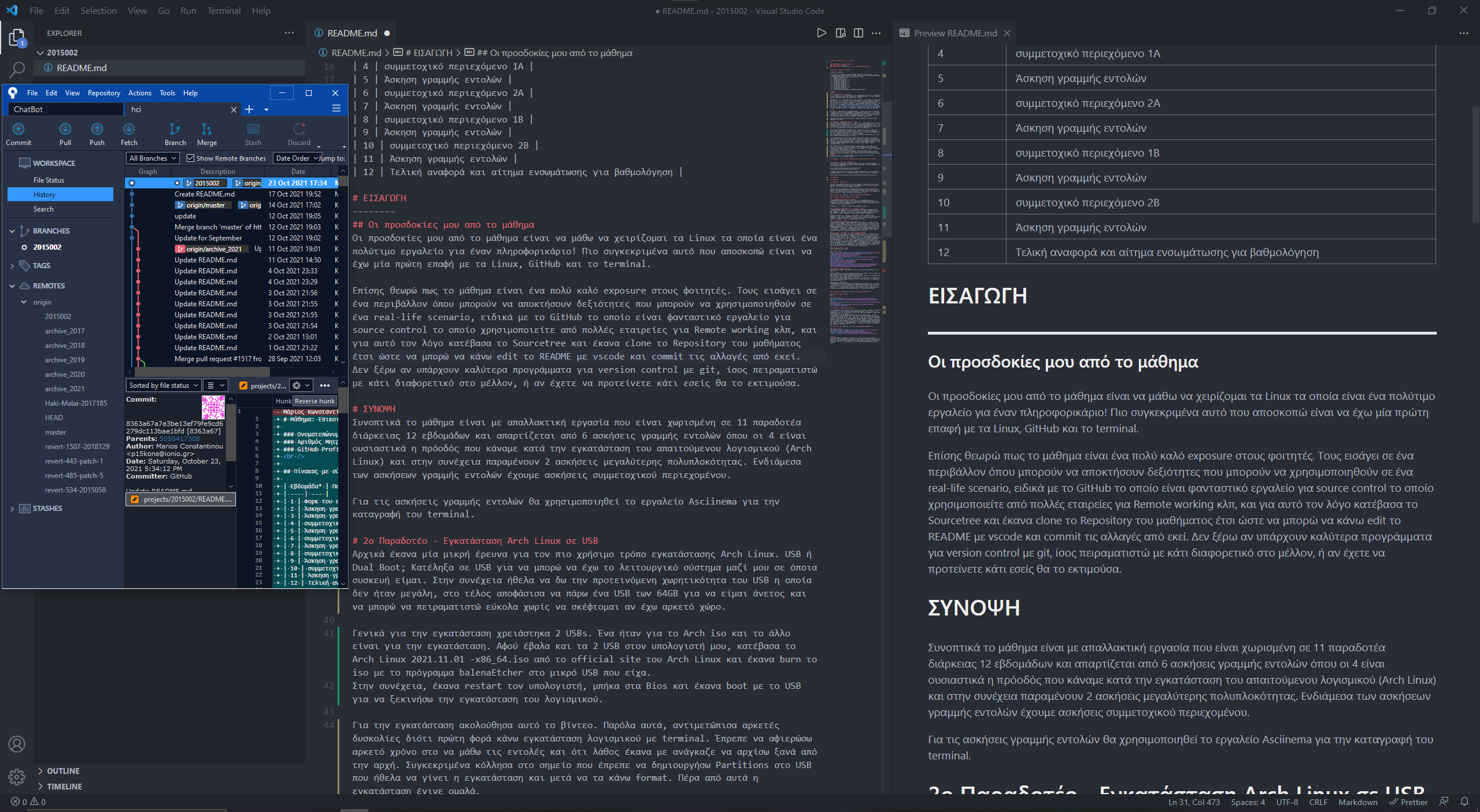Open preview to the side icon
This screenshot has width=1480, height=812.
(x=841, y=33)
